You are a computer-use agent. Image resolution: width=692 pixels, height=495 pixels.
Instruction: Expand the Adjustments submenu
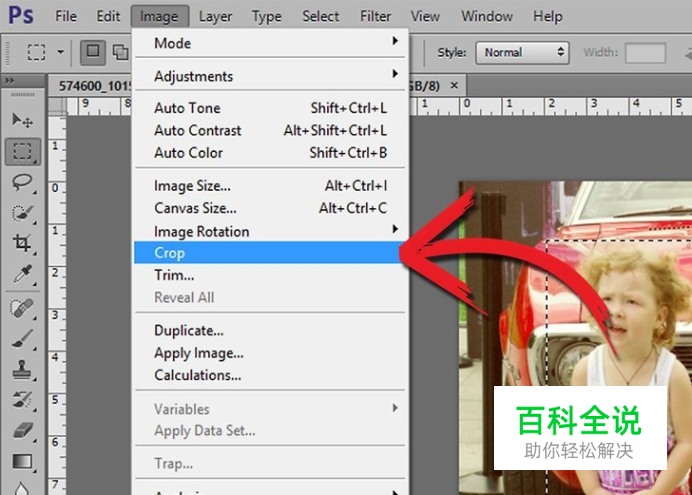coord(270,76)
